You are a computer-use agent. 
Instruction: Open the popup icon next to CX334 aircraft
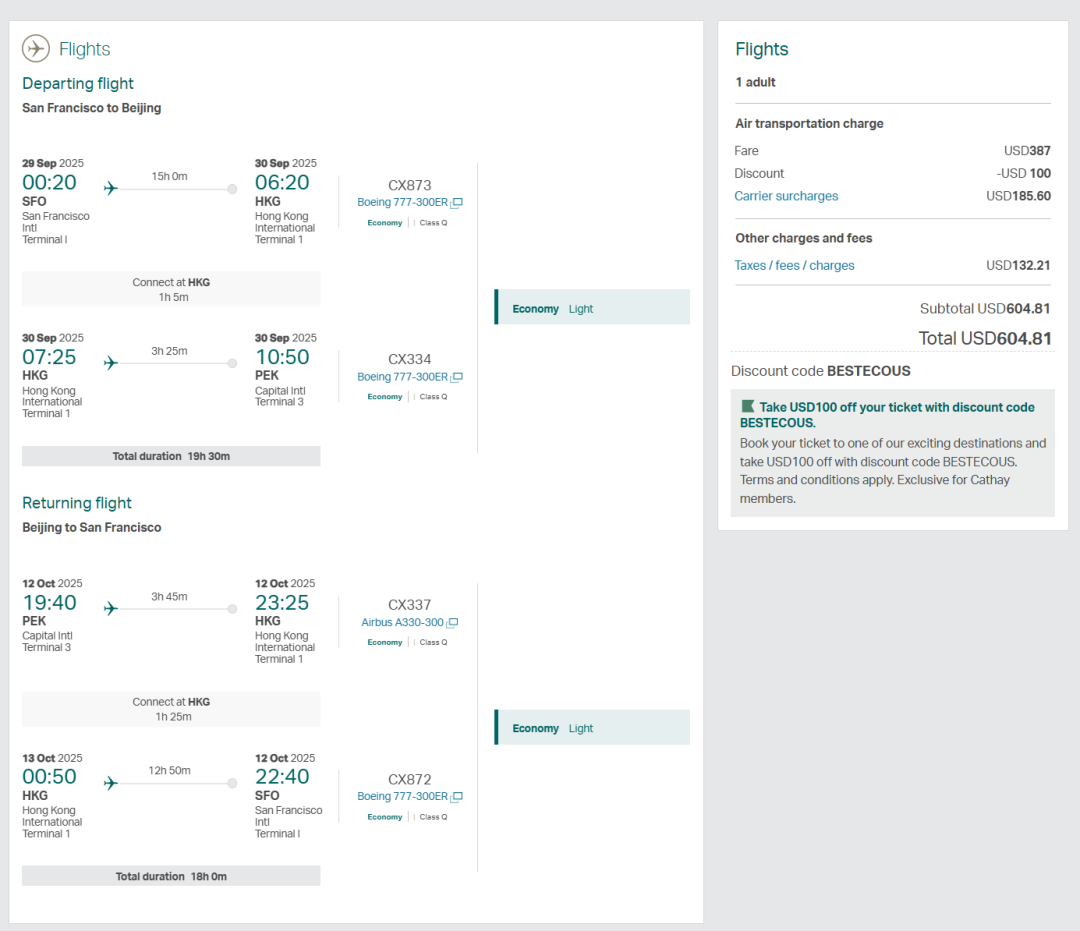point(456,378)
